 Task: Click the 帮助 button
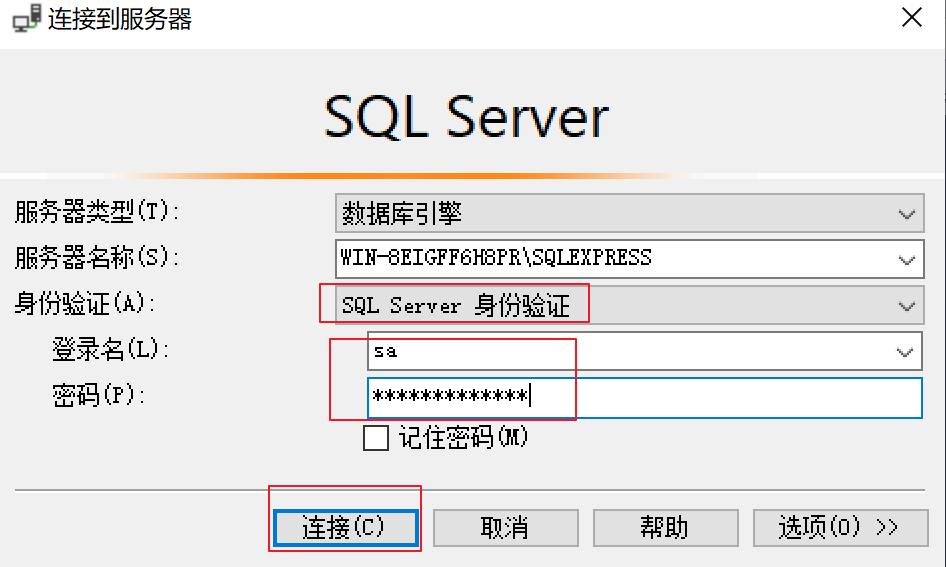[x=665, y=528]
